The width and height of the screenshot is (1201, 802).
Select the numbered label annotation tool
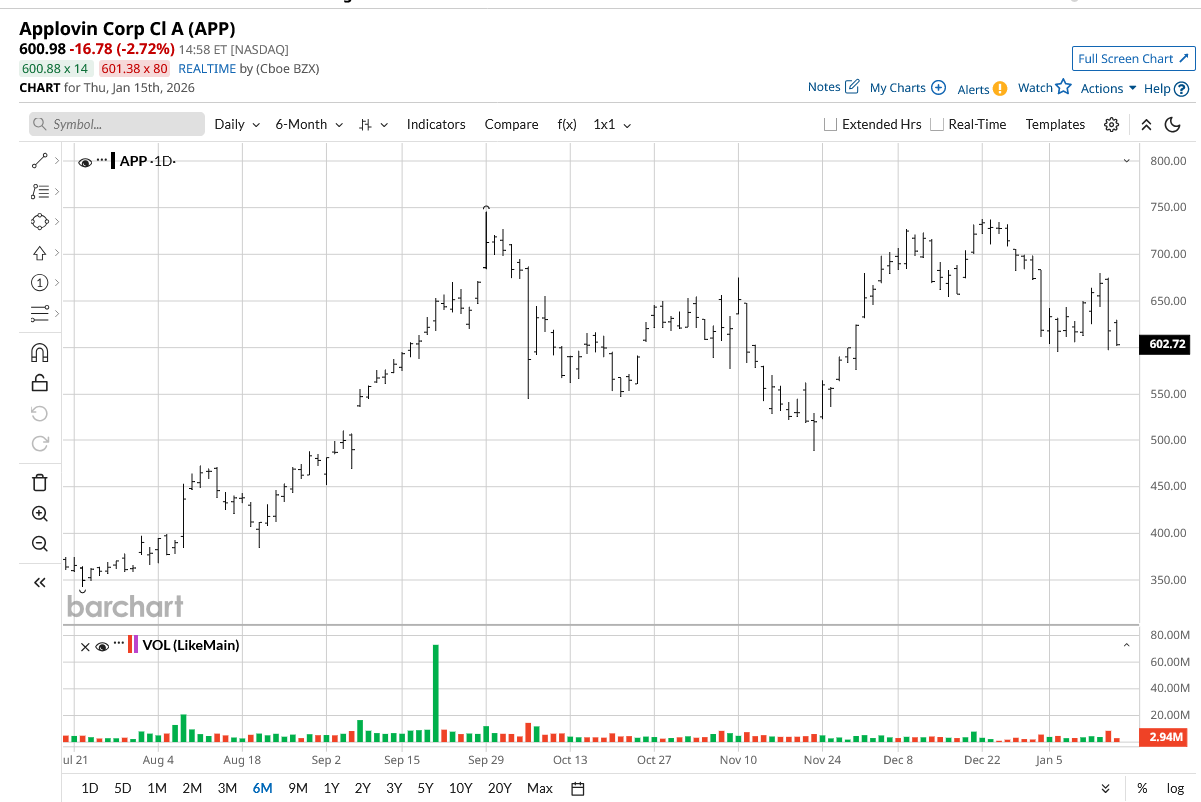(40, 283)
